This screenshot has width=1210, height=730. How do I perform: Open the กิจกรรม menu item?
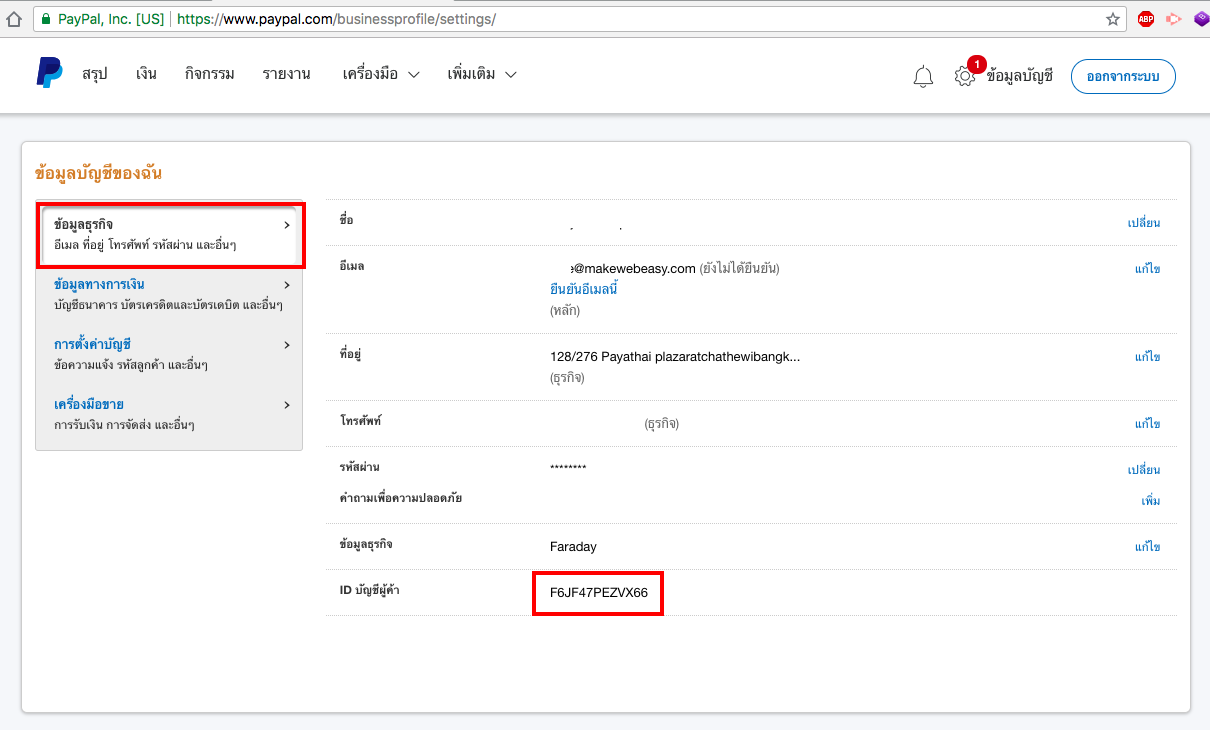pos(210,74)
